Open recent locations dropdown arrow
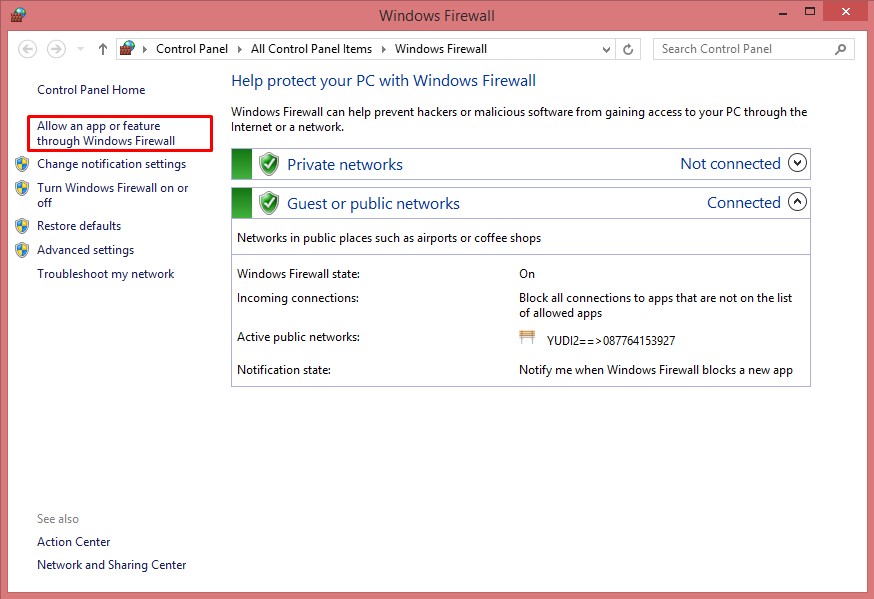This screenshot has width=874, height=599. coord(80,49)
